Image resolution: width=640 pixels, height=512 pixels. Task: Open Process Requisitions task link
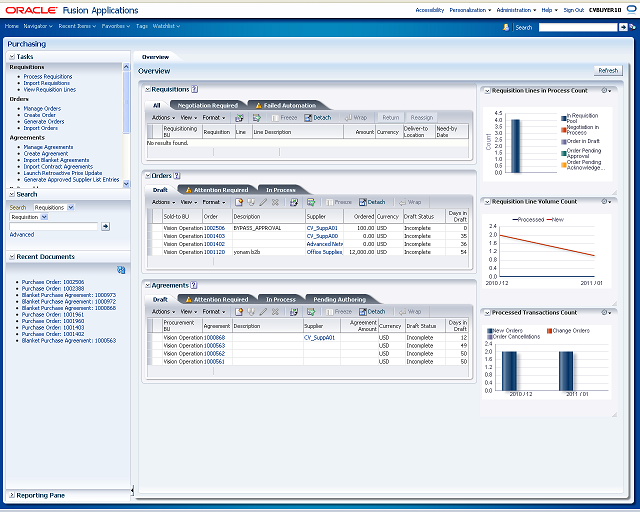(48, 76)
